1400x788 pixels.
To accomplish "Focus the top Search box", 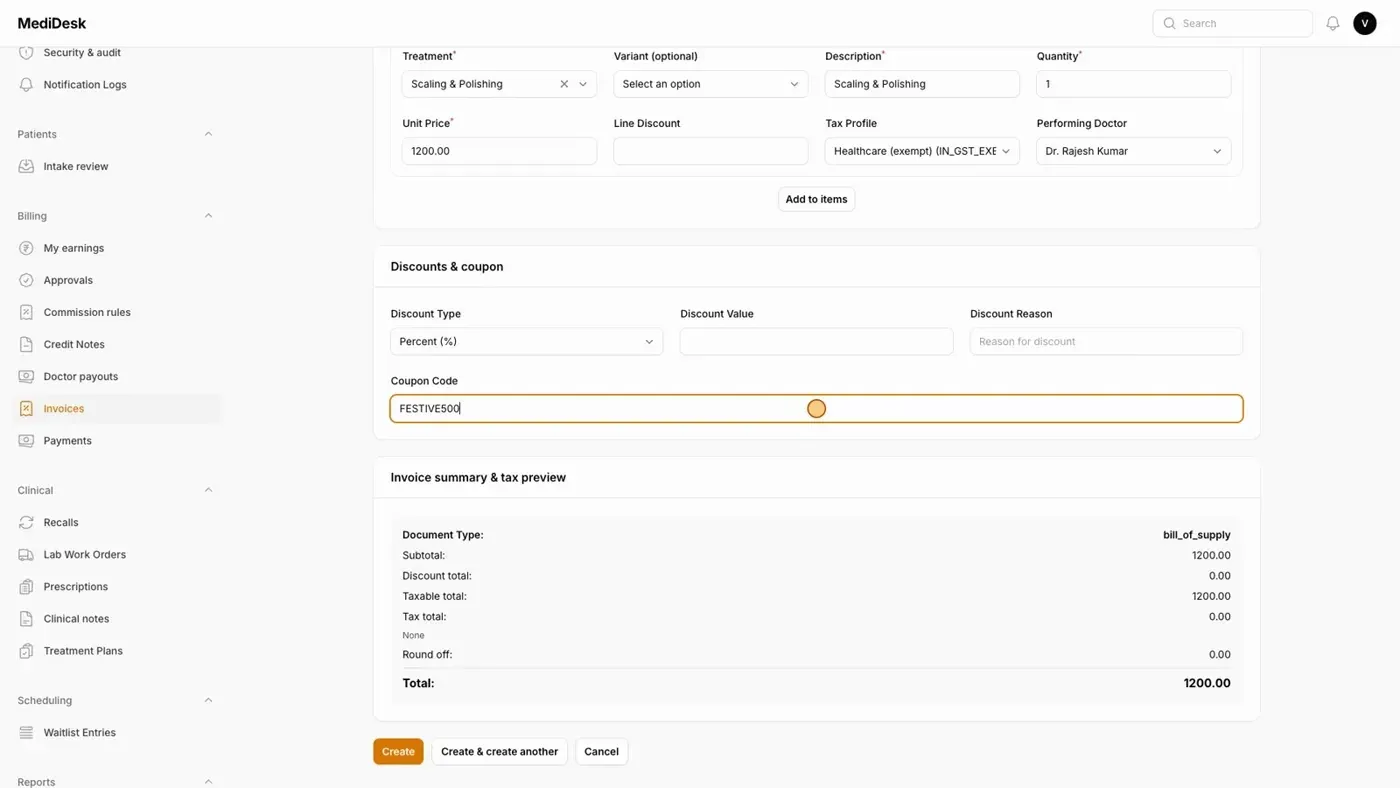I will tap(1232, 23).
